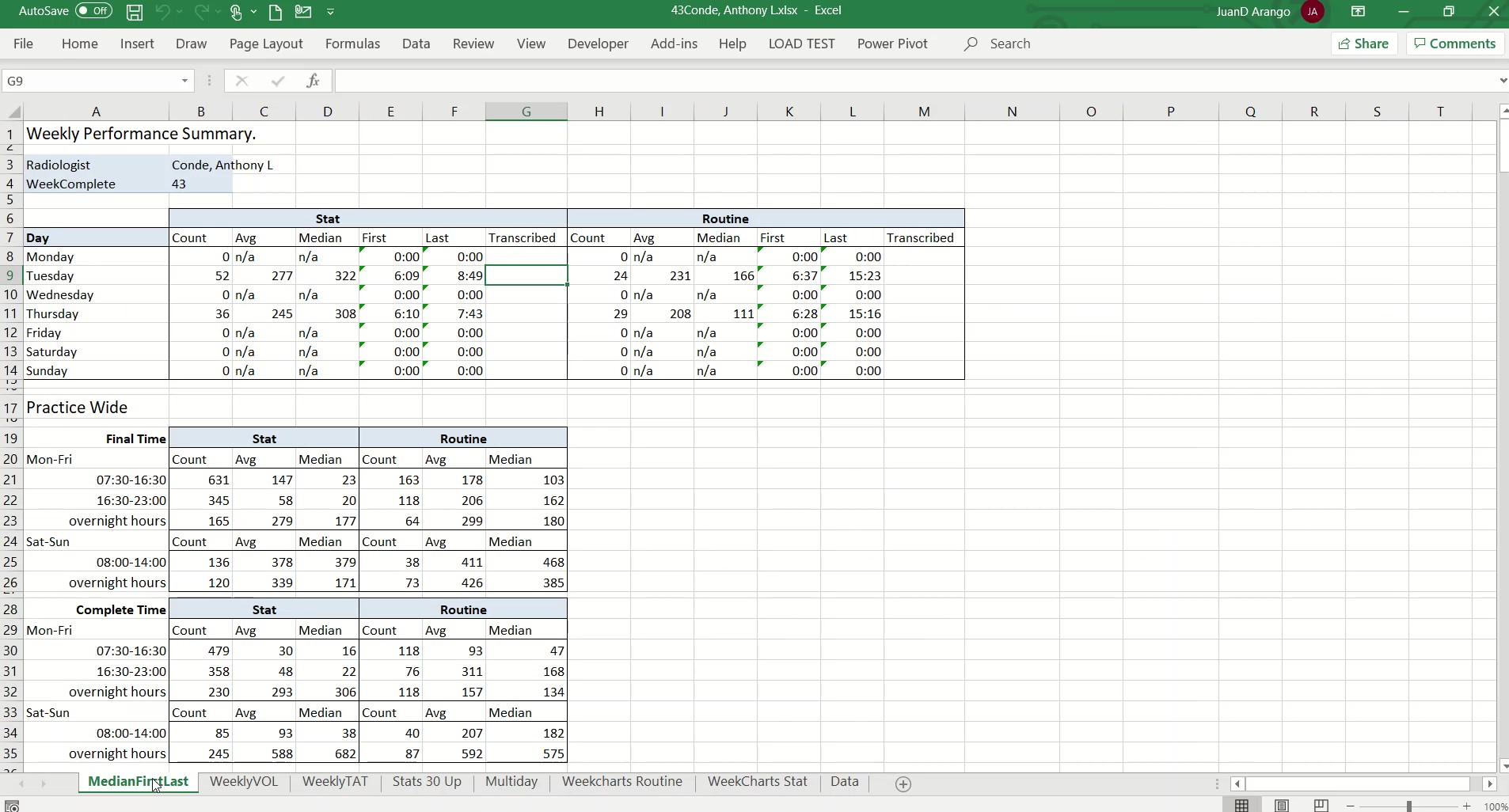Screen dimensions: 1509x812
Task: Click the Enter checkmark icon in formula bar
Action: 277,81
